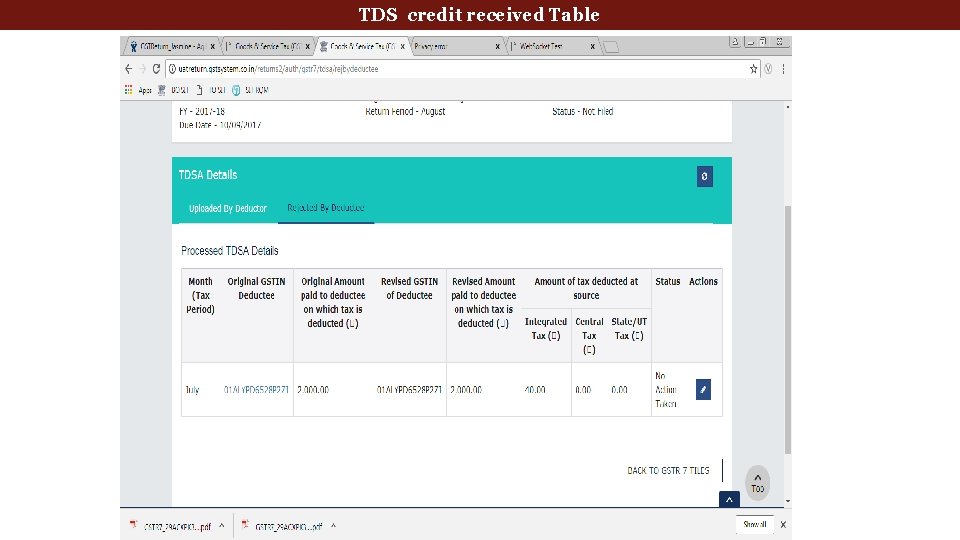Click the browser forward arrow

(143, 69)
